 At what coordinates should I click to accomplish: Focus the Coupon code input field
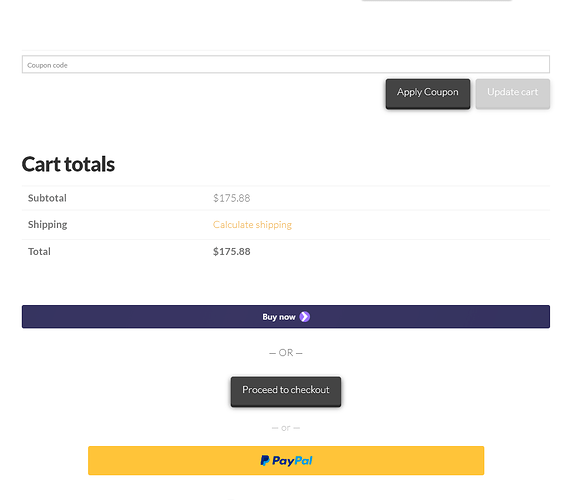pos(286,64)
